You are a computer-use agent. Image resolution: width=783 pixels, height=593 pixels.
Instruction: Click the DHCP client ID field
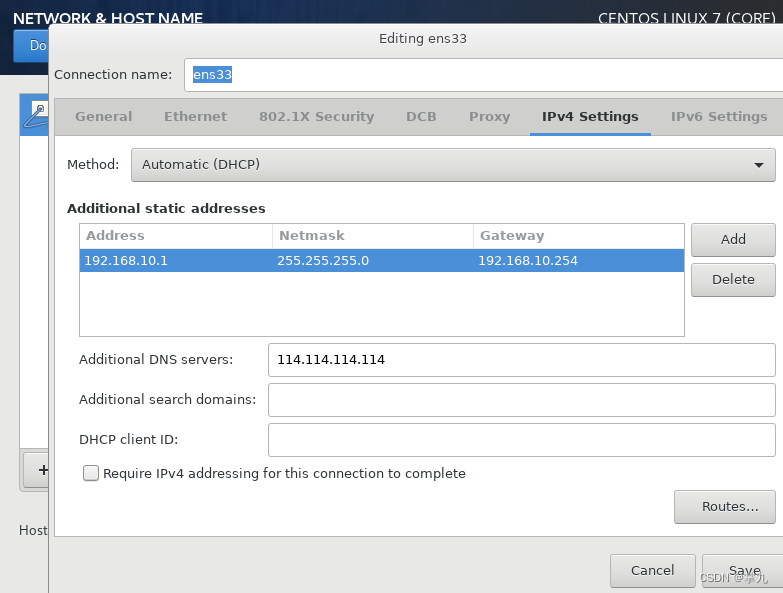(521, 439)
